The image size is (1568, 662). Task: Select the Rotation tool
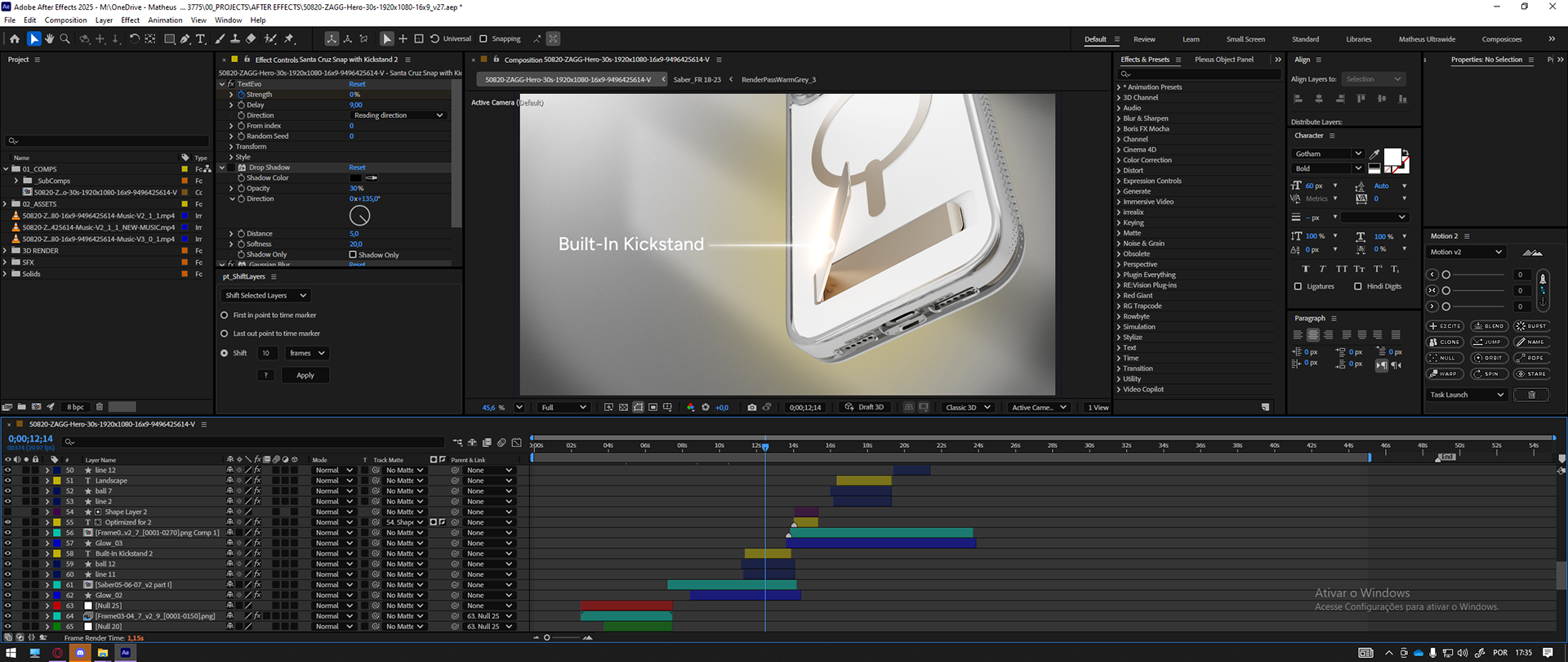pos(135,38)
